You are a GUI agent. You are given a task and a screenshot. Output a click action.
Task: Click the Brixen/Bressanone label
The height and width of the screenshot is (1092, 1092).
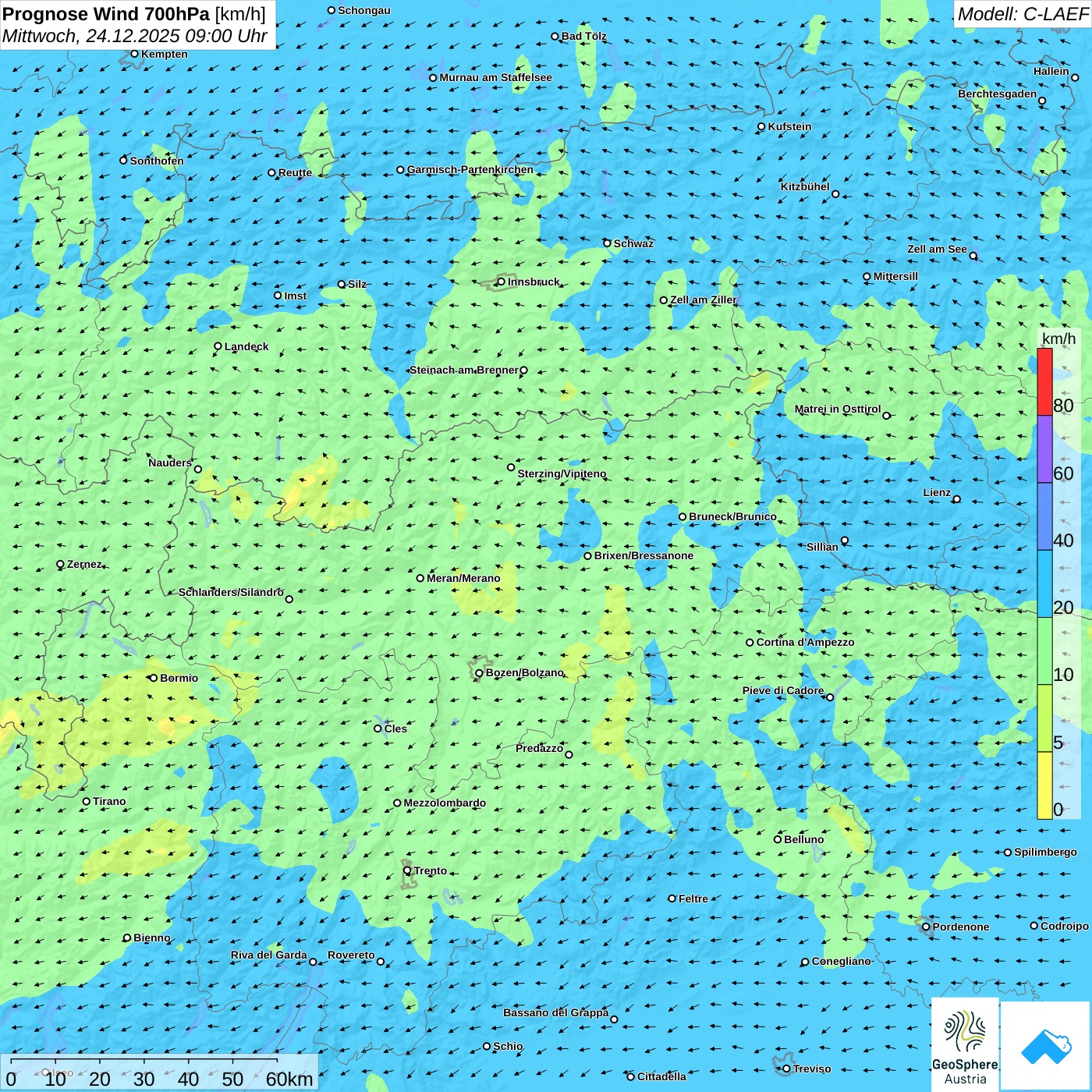[x=643, y=555]
